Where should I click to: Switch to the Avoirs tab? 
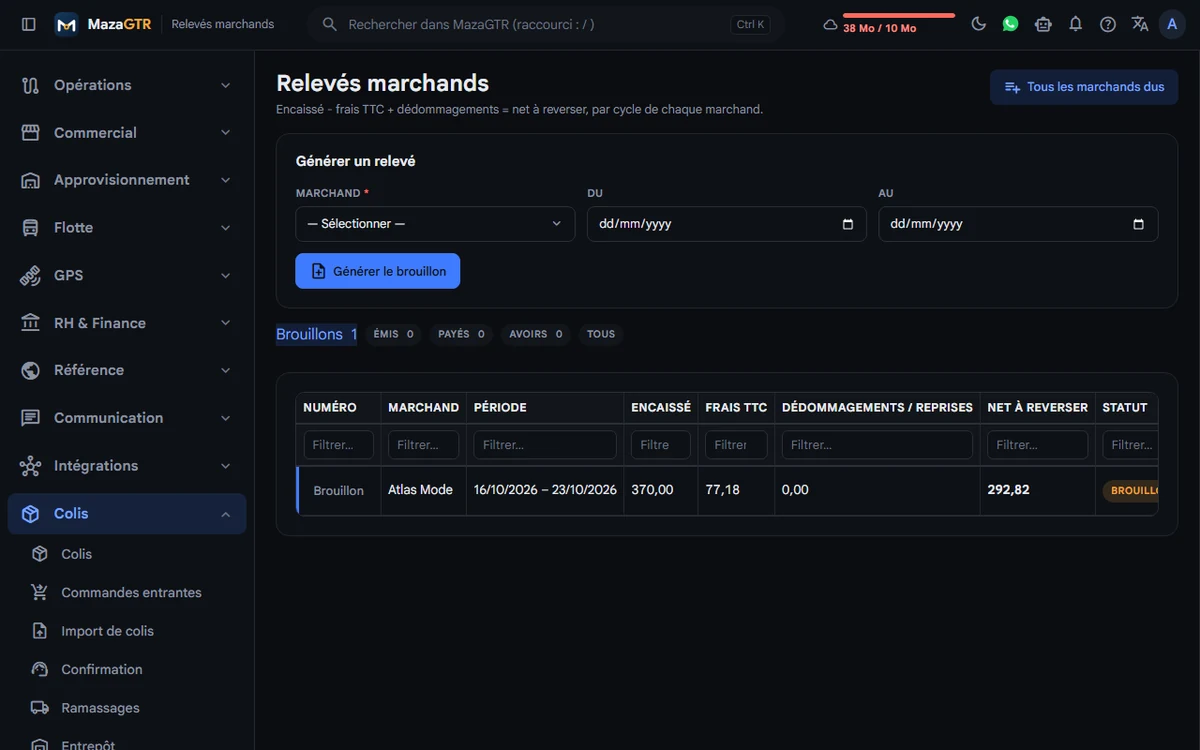tap(536, 334)
